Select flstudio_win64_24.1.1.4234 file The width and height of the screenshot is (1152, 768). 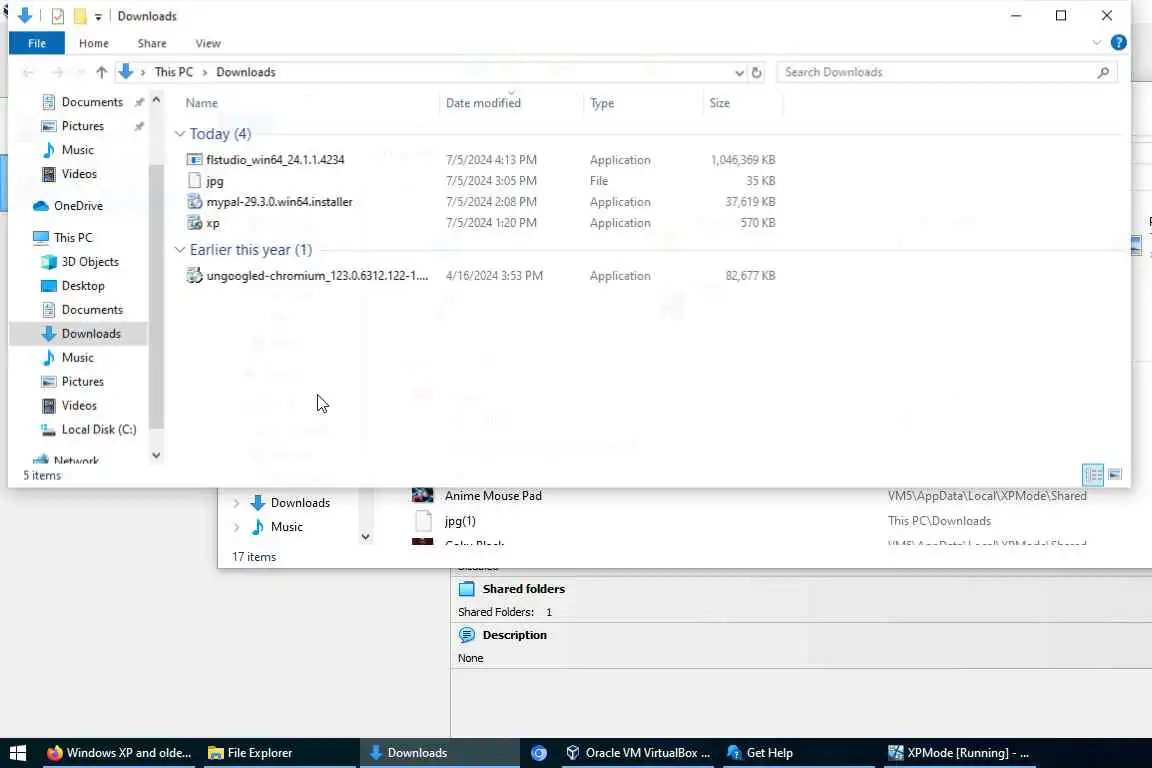pos(275,159)
